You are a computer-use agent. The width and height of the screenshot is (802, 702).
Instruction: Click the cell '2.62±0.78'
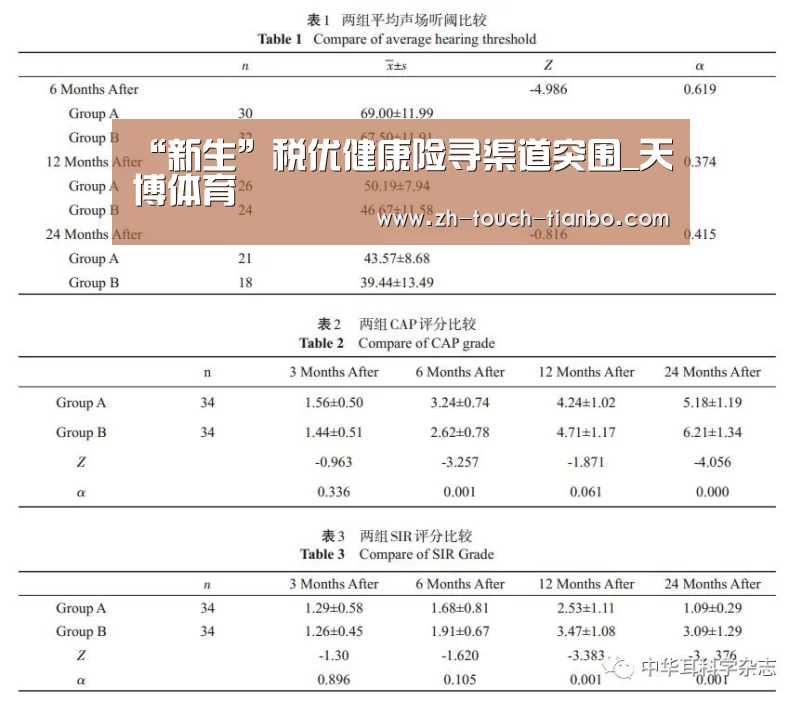460,432
